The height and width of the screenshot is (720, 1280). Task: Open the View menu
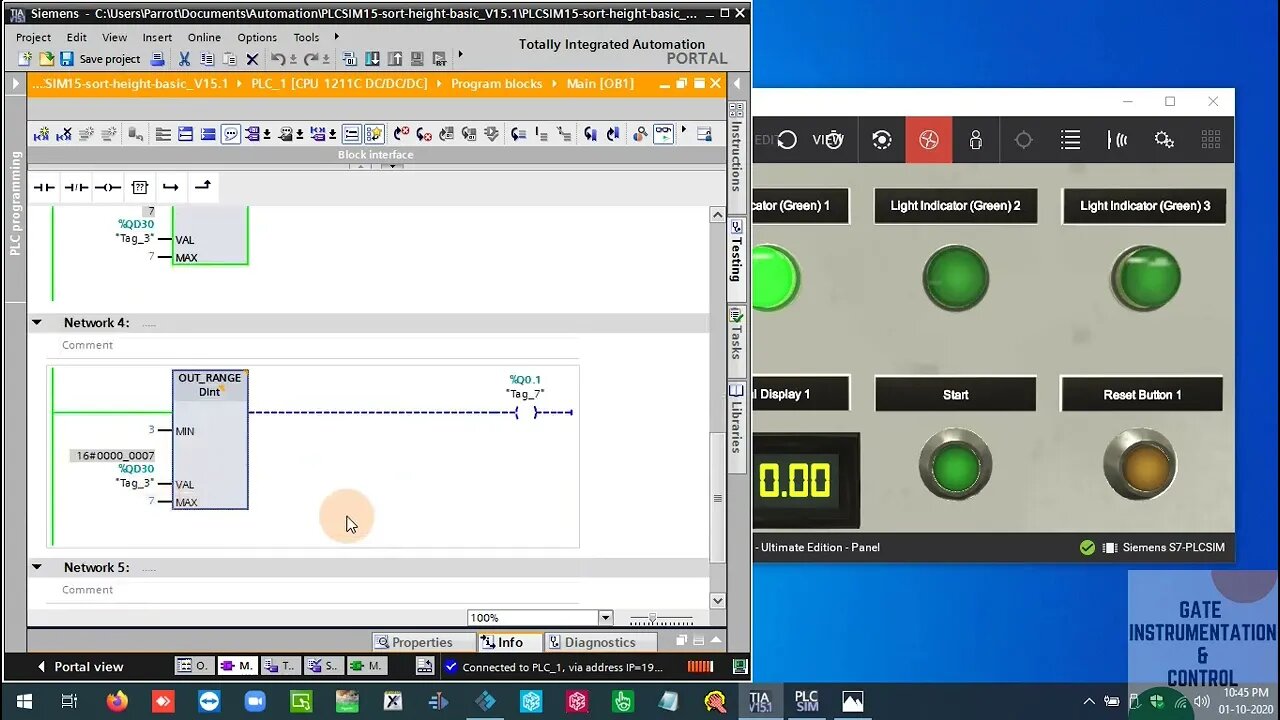tap(114, 37)
